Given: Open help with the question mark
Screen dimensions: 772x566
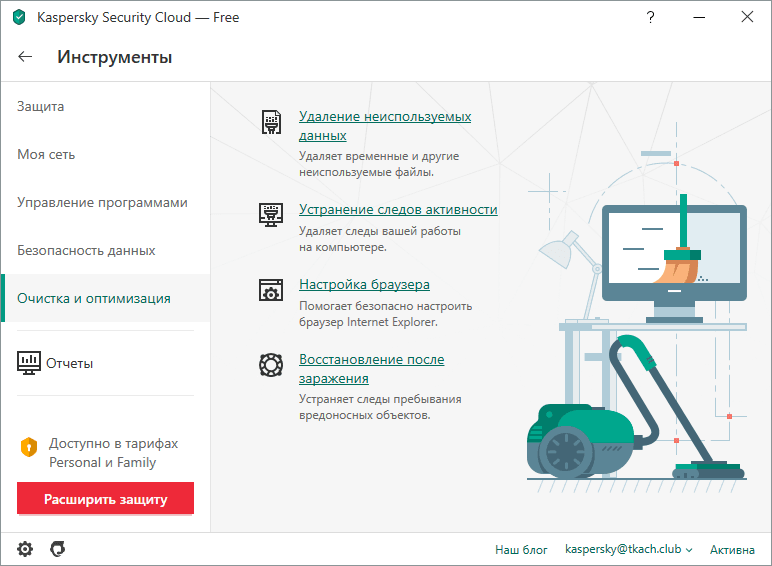Looking at the screenshot, I should (x=650, y=17).
